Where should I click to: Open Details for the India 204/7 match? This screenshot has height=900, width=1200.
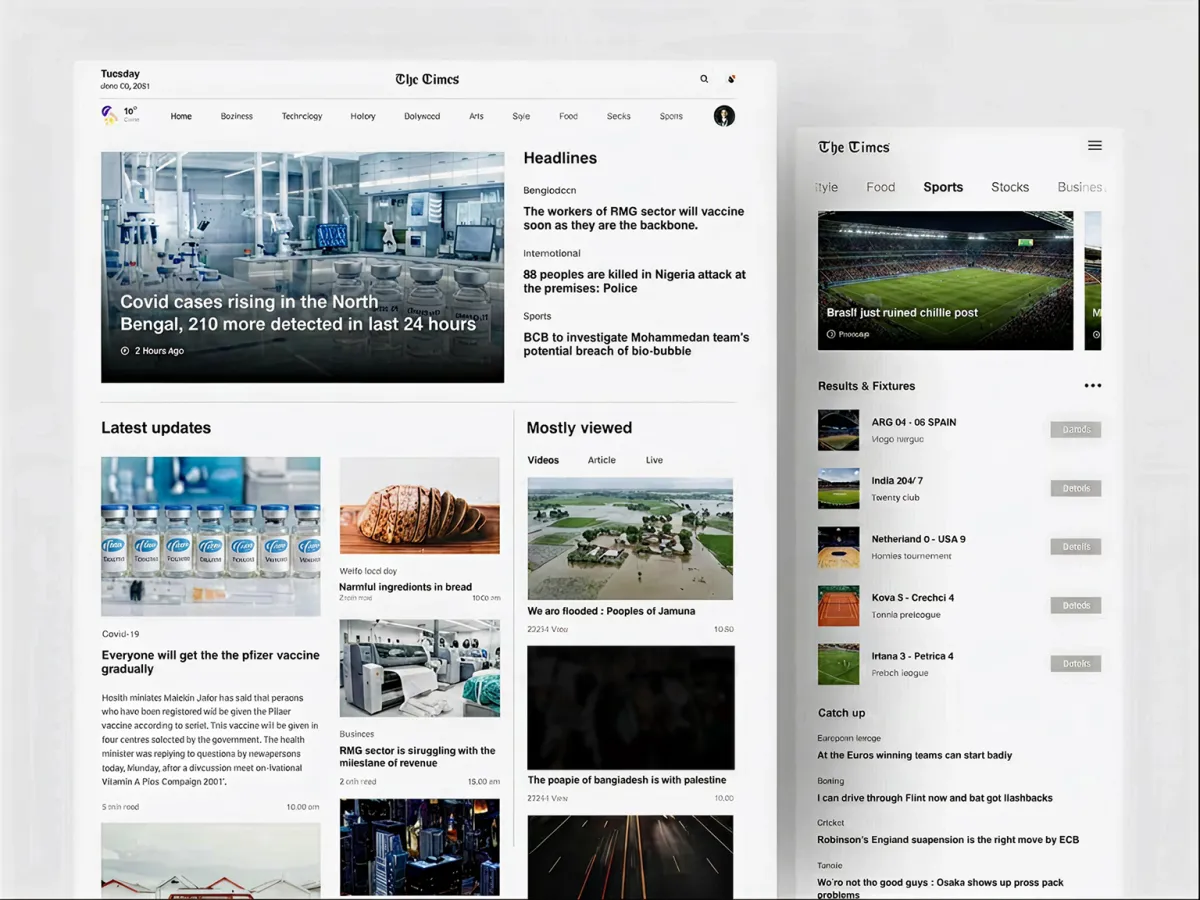point(1076,488)
